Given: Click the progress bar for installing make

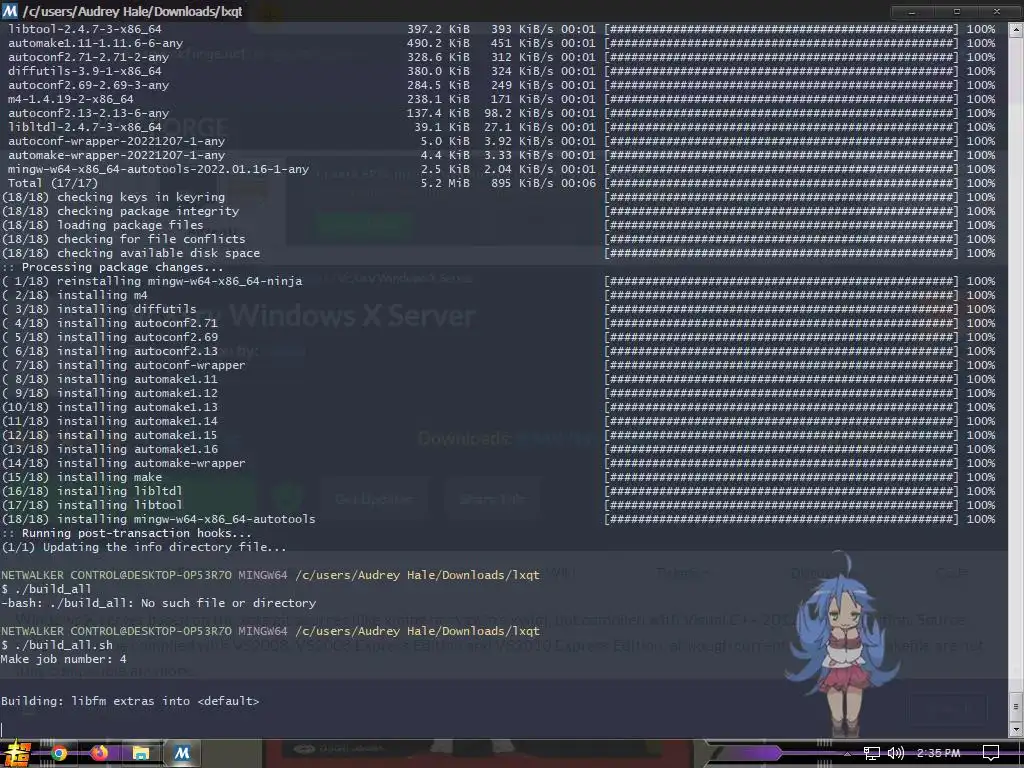Looking at the screenshot, I should point(781,477).
